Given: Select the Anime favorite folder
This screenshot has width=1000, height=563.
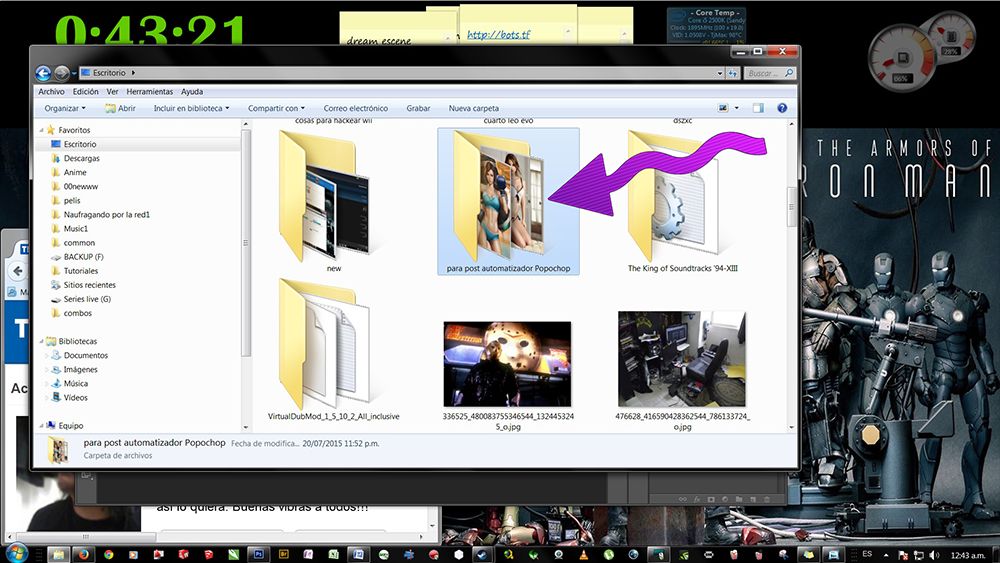Looking at the screenshot, I should coord(75,172).
